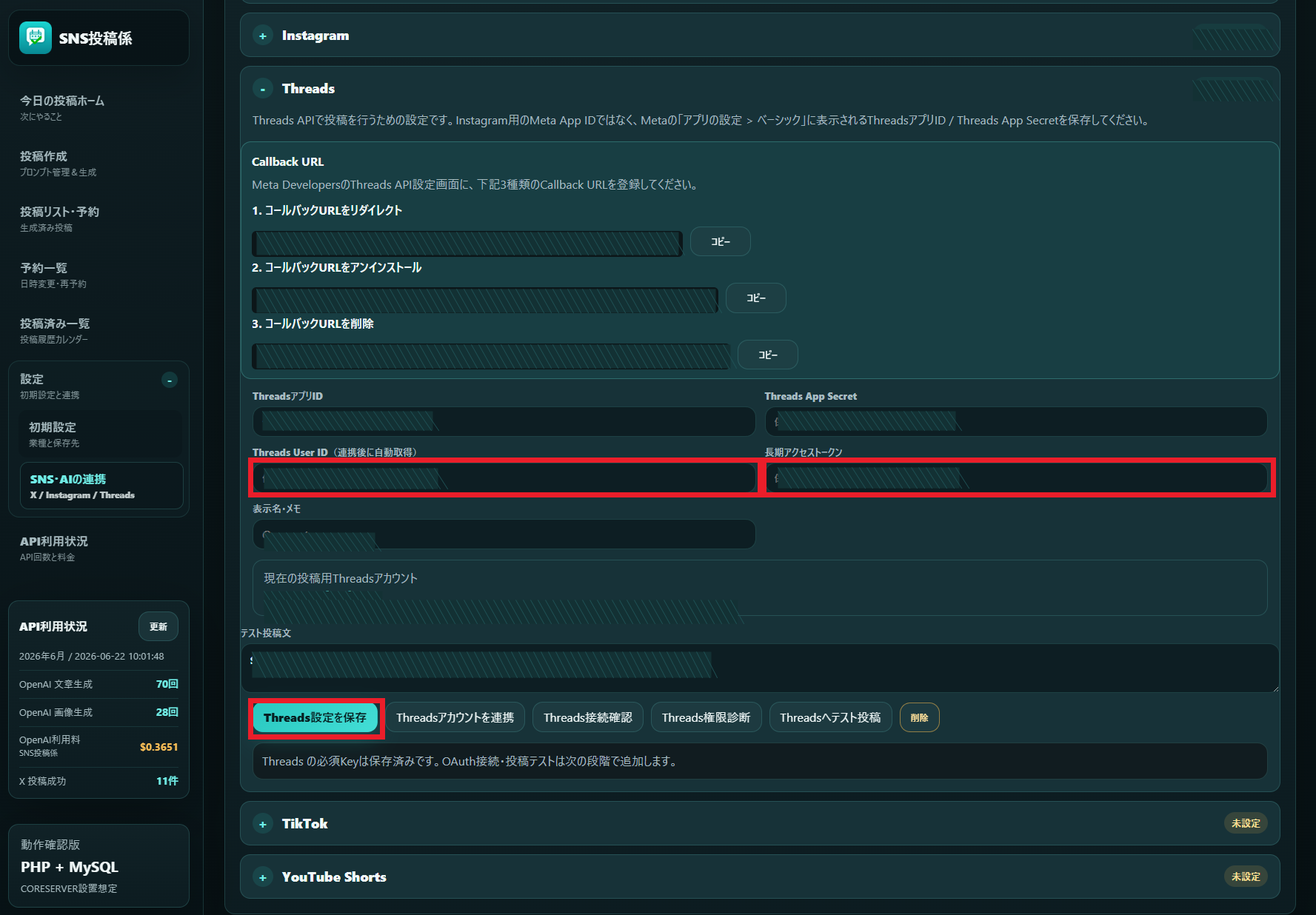The height and width of the screenshot is (915, 1316).
Task: Open 投稿リスト・予約 page
Action: point(98,218)
